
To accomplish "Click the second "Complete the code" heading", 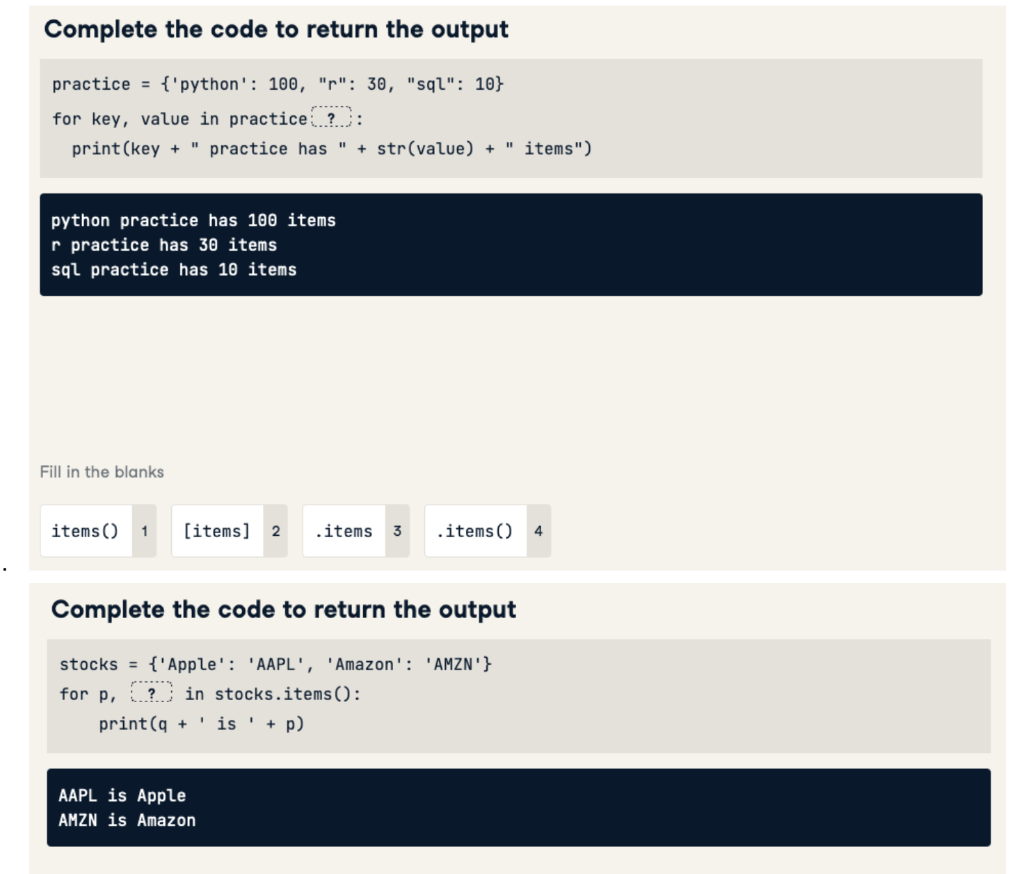I will point(285,609).
